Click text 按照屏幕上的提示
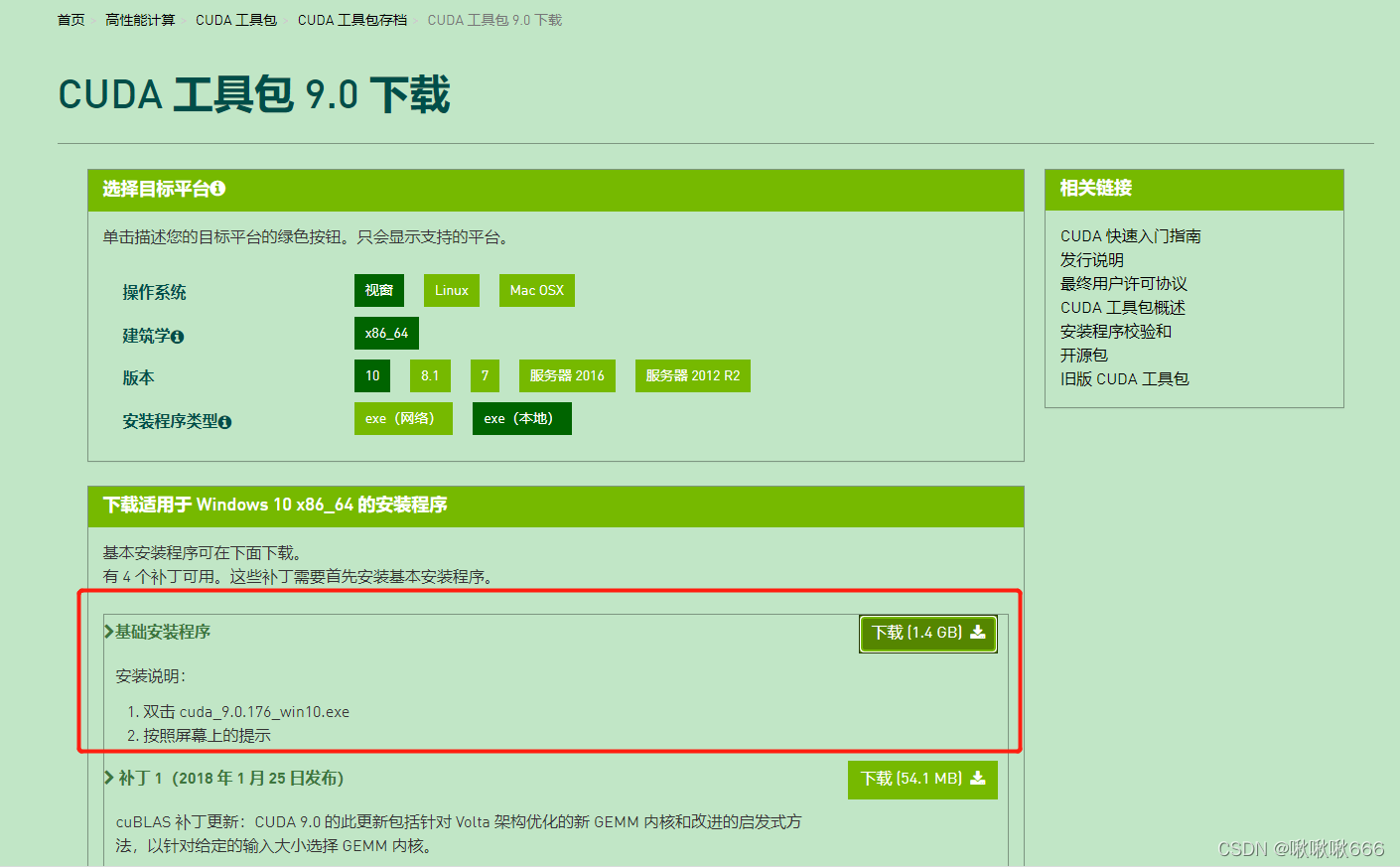 [207, 736]
